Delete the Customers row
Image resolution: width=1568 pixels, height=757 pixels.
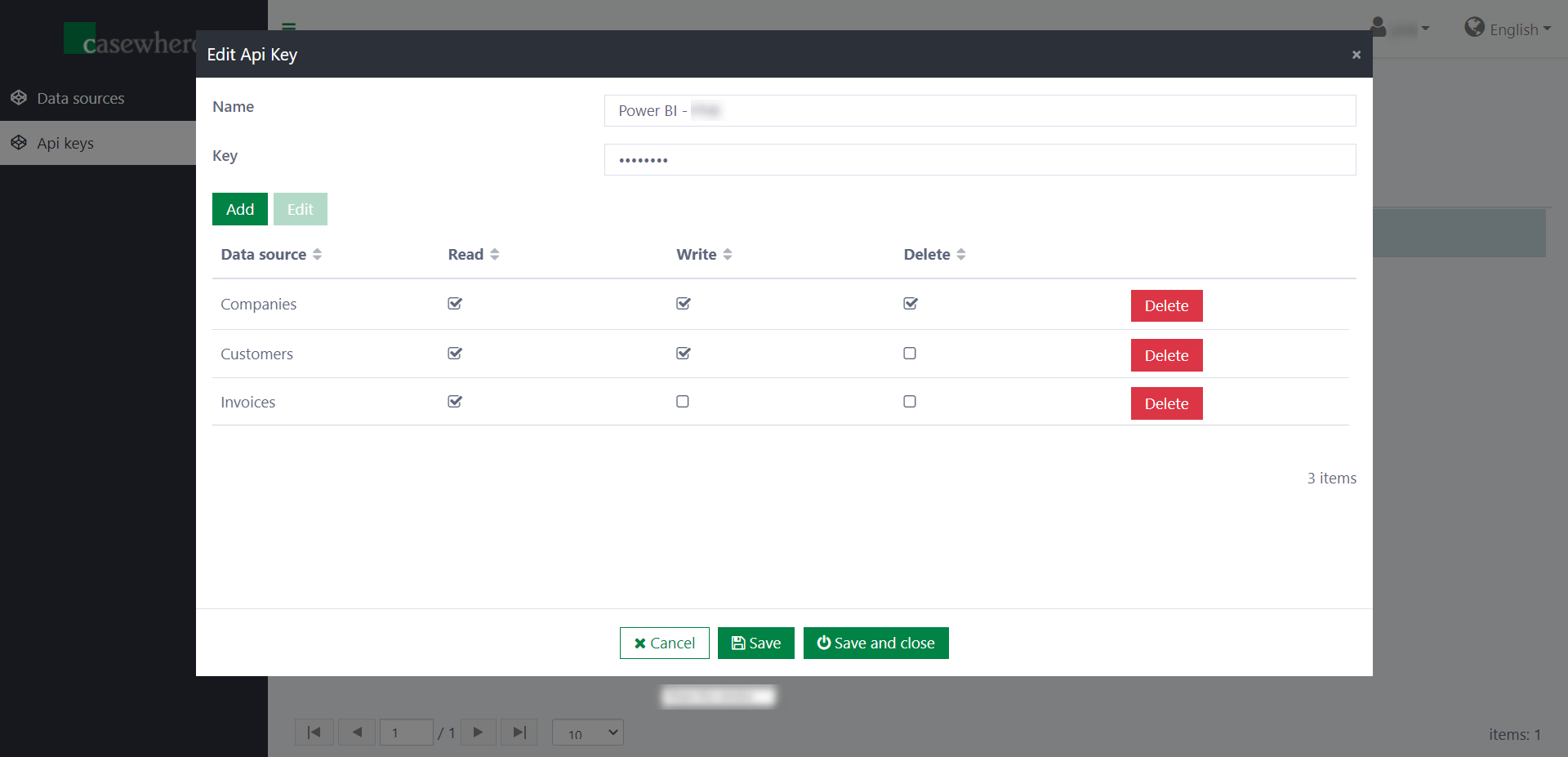tap(1166, 355)
